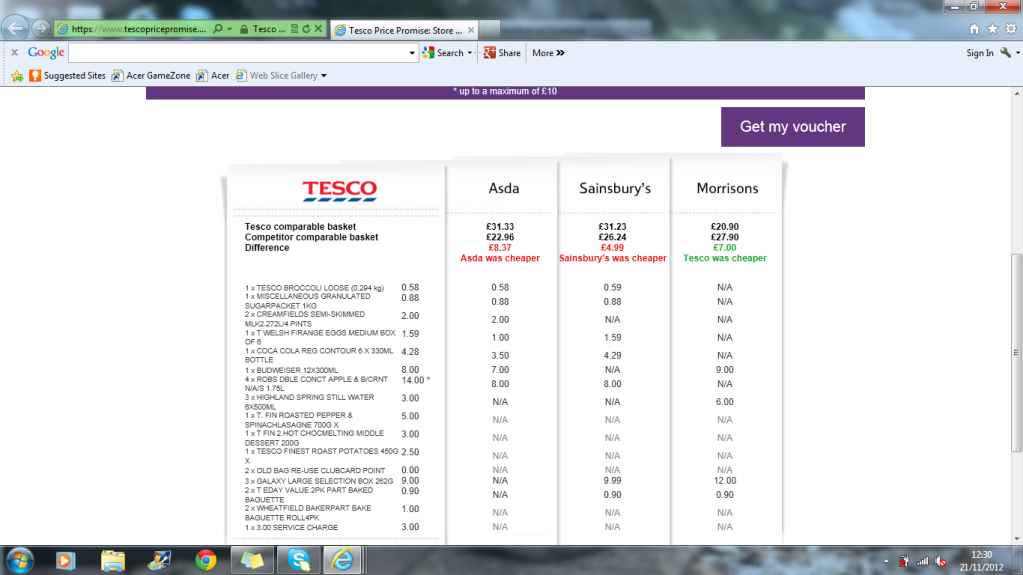Launch Google Chrome from the taskbar
Image resolution: width=1023 pixels, height=575 pixels.
coord(206,559)
